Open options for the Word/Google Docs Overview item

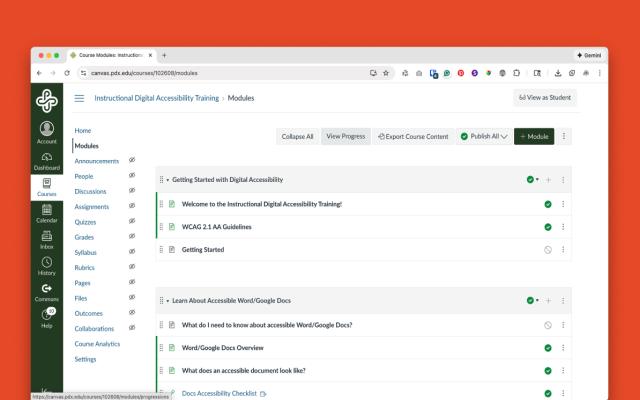[x=563, y=347]
